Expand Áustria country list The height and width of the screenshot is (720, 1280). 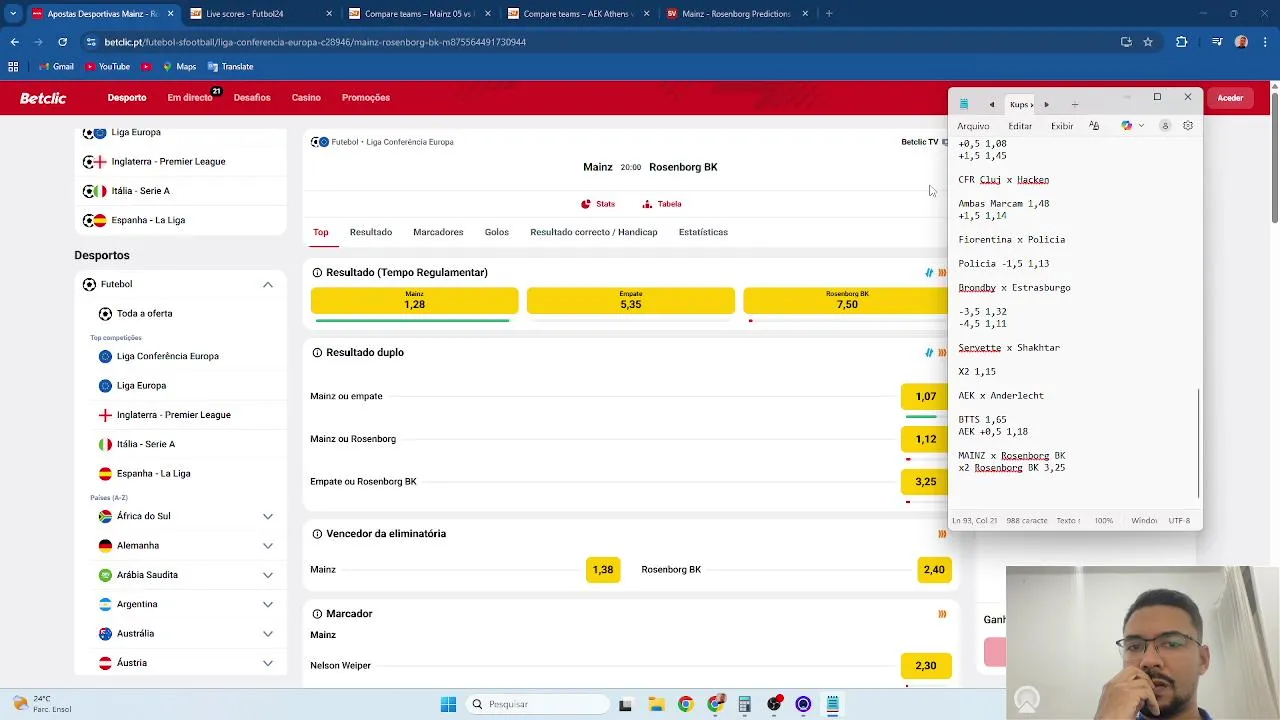click(x=268, y=663)
